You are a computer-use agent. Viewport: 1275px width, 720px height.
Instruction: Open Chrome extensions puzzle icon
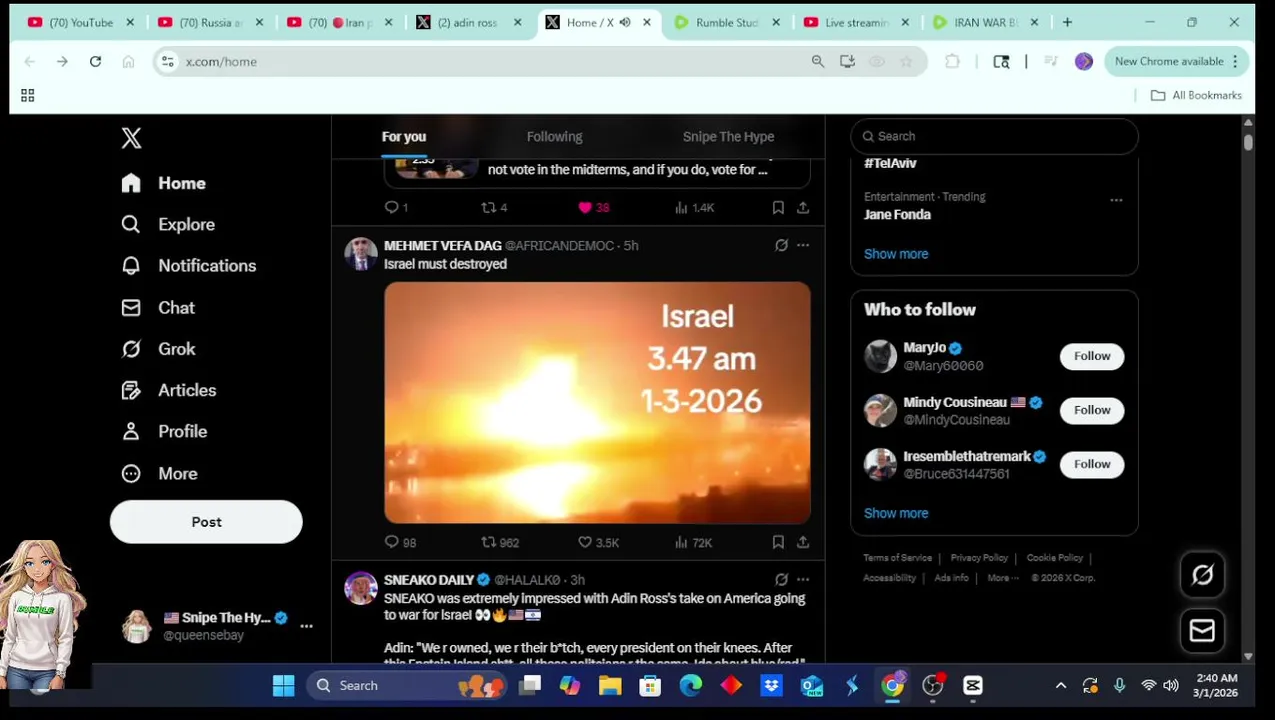coord(952,61)
